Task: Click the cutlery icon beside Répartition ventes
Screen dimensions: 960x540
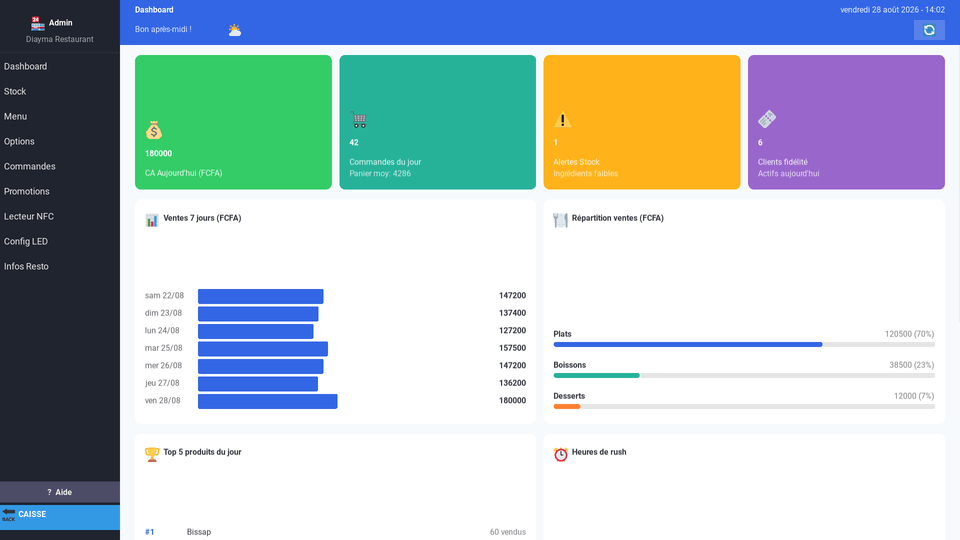Action: pos(560,220)
